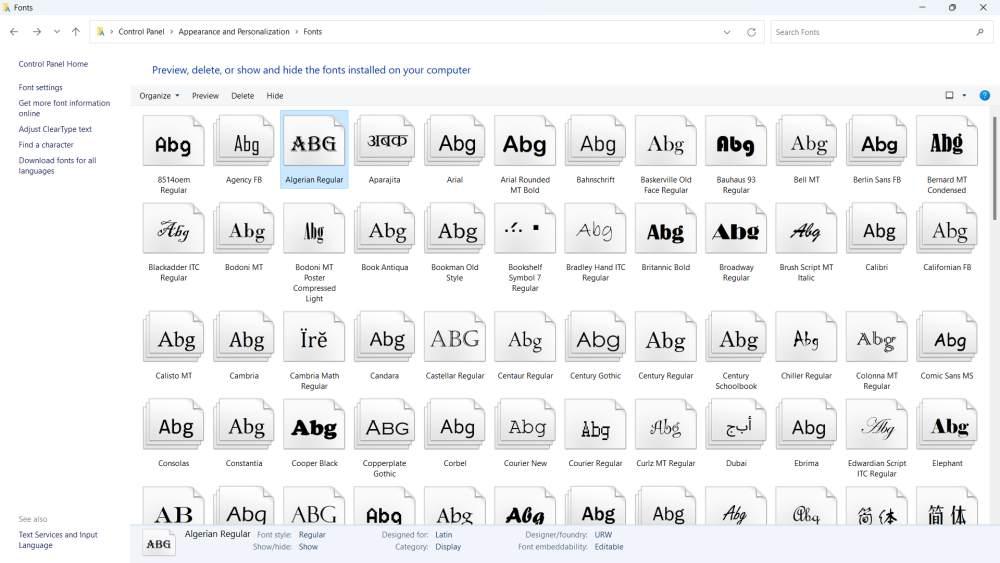Open the Find a character link
The width and height of the screenshot is (1000, 563).
click(45, 145)
